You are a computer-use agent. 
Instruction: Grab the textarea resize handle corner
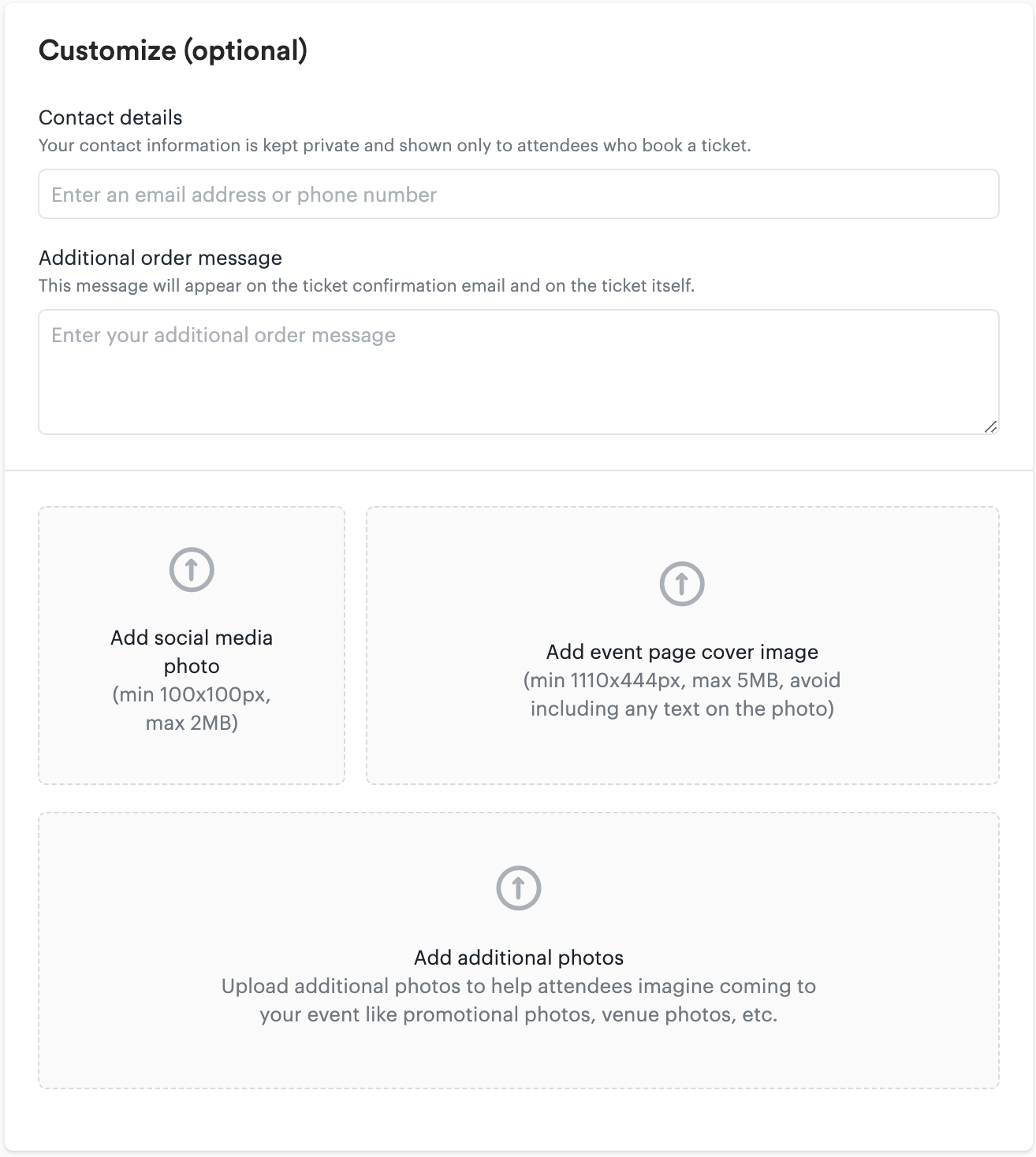pos(991,426)
